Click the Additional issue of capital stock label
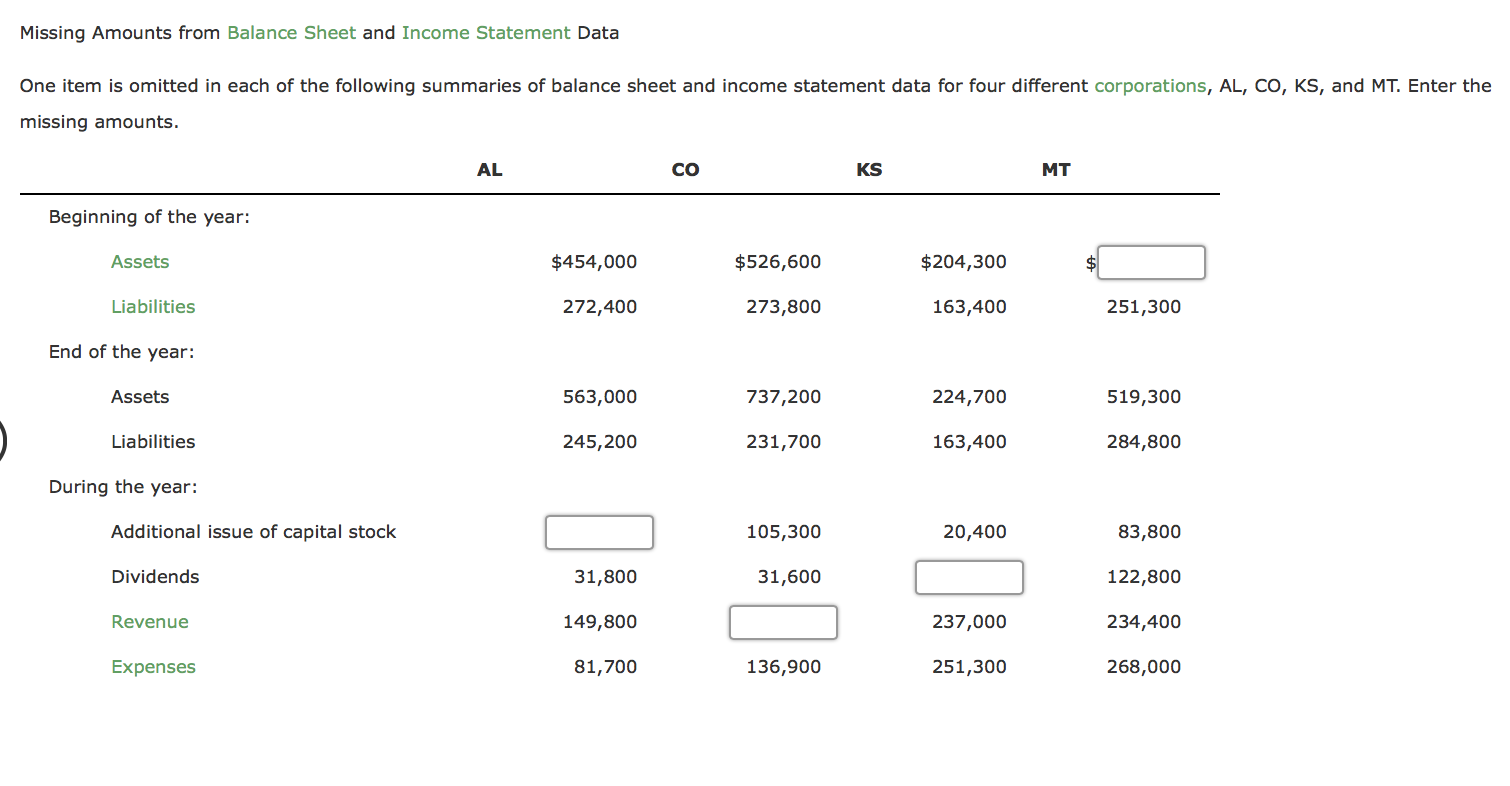Viewport: 1510px width, 786px height. pos(253,531)
